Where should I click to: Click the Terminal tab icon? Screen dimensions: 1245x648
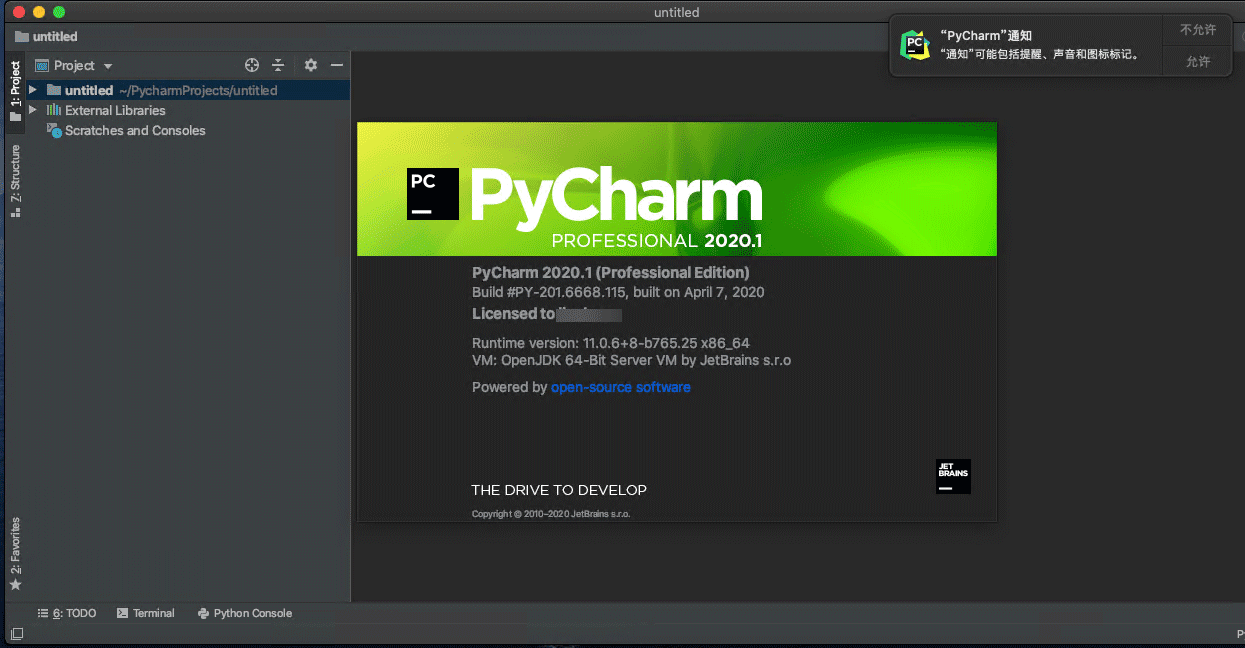point(122,613)
